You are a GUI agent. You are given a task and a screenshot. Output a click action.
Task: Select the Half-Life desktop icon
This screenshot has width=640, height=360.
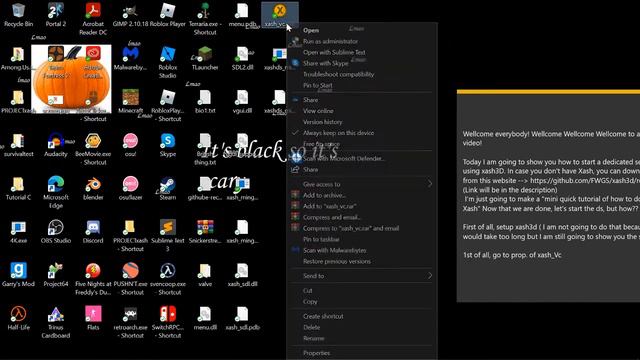(x=18, y=318)
